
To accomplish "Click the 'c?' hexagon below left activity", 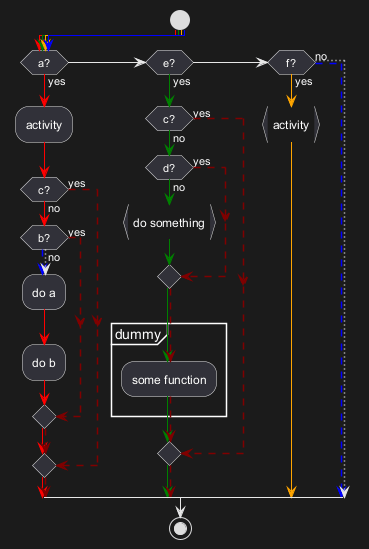I will coord(44,189).
